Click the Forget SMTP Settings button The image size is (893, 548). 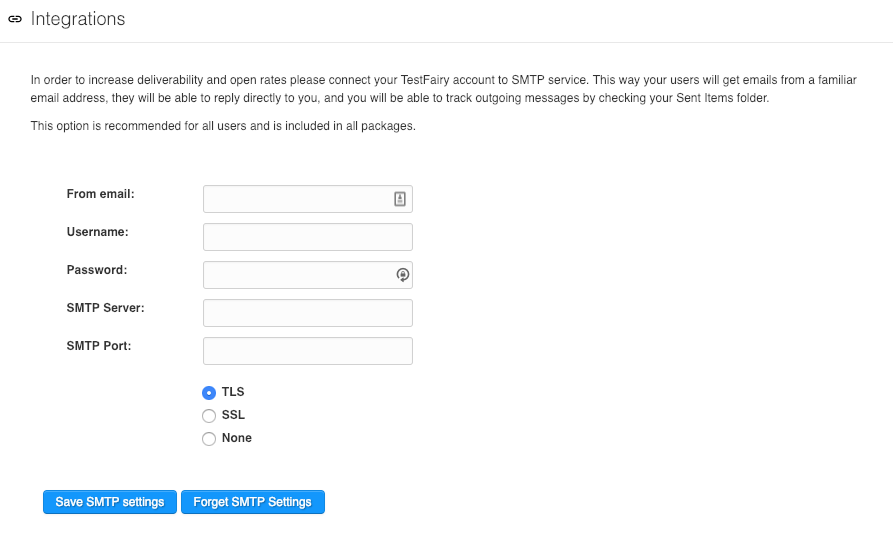click(x=253, y=502)
